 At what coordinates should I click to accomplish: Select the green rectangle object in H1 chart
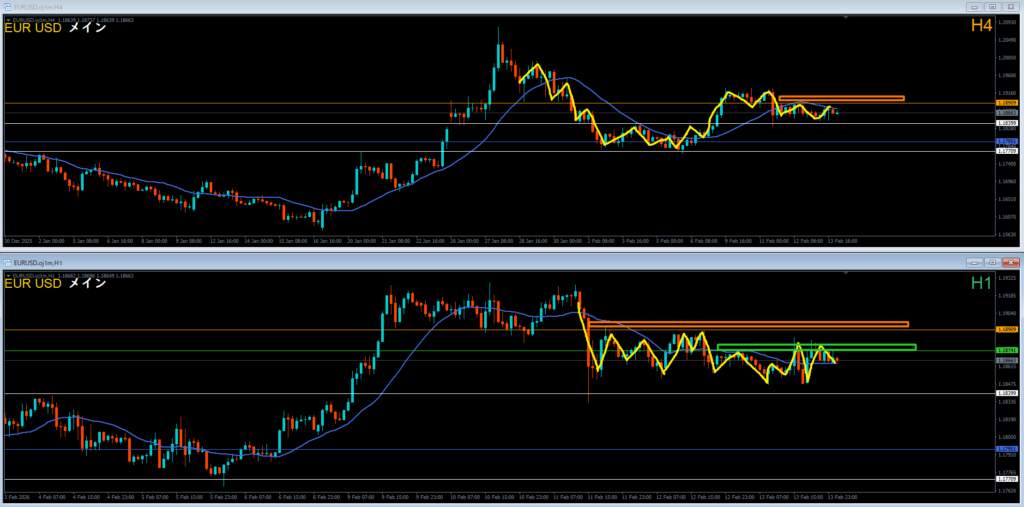click(x=816, y=347)
